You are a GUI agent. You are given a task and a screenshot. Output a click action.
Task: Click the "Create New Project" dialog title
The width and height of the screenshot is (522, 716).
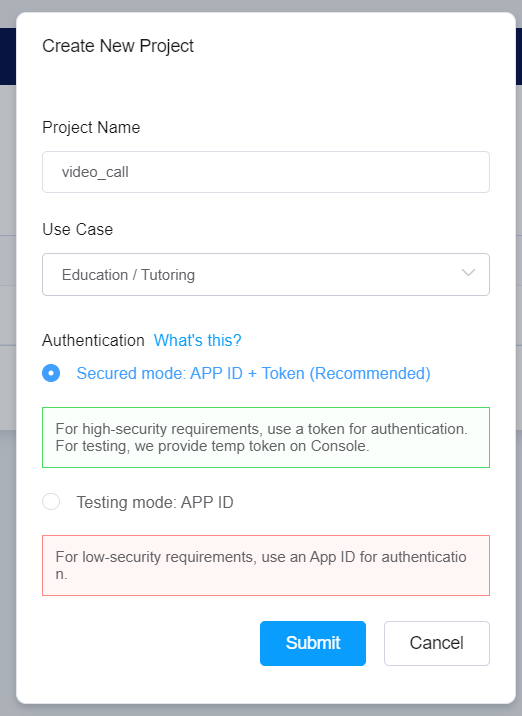click(x=118, y=46)
